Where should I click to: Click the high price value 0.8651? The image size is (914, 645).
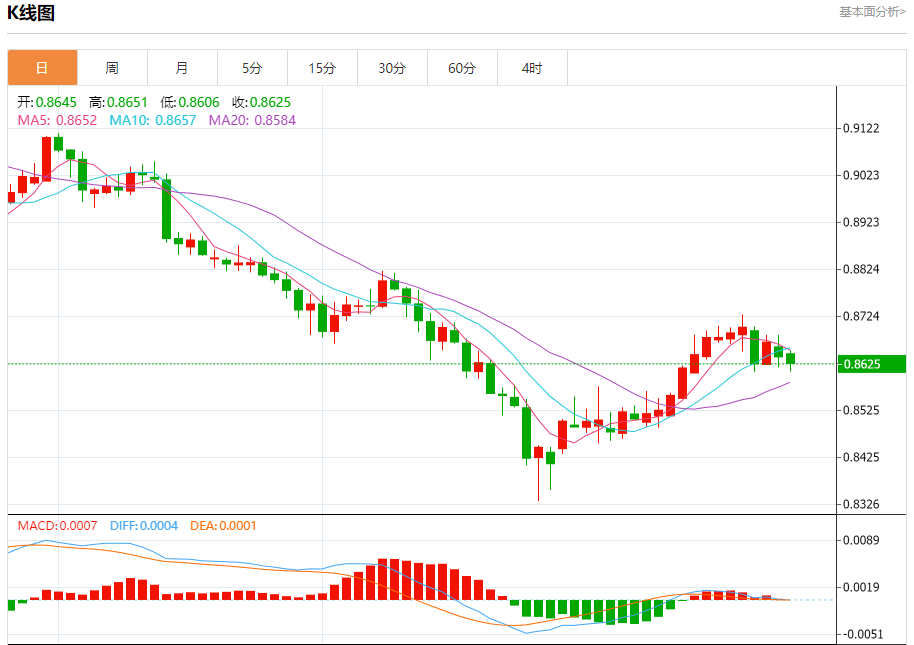point(127,102)
